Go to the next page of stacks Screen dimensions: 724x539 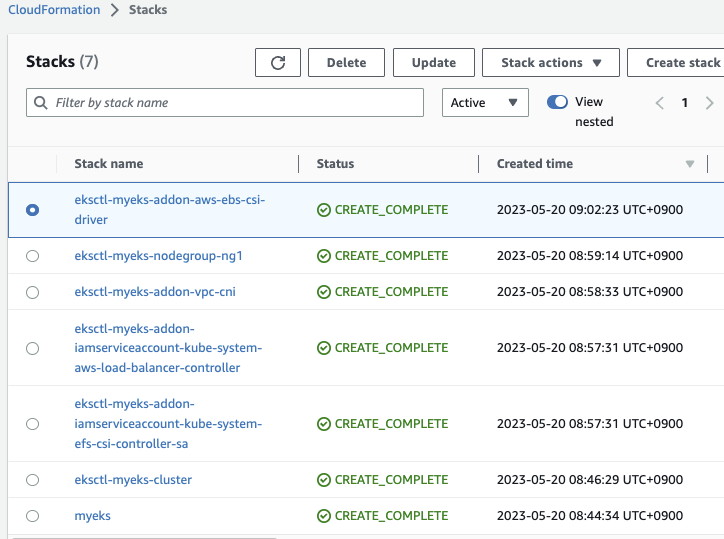(709, 103)
